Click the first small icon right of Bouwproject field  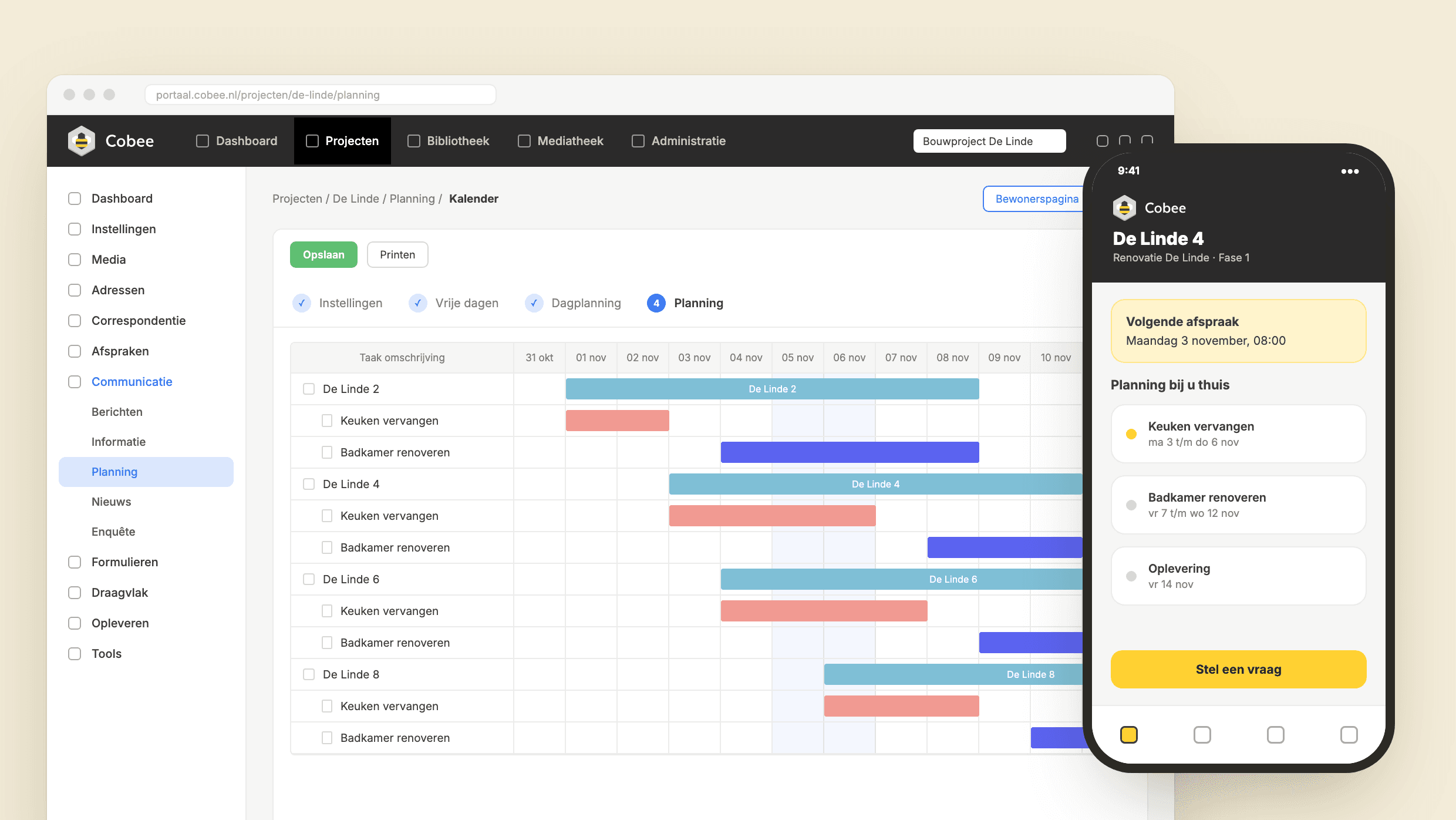click(x=1102, y=141)
